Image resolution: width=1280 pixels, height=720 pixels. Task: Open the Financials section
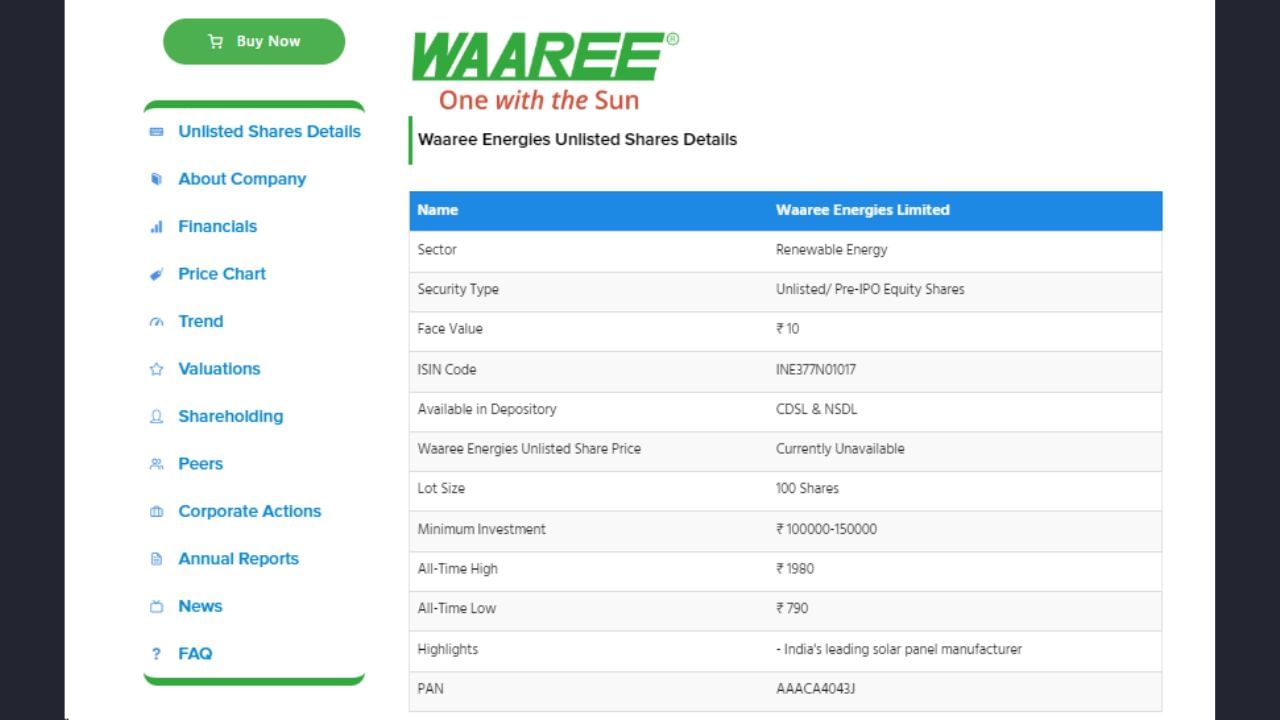pyautogui.click(x=217, y=226)
